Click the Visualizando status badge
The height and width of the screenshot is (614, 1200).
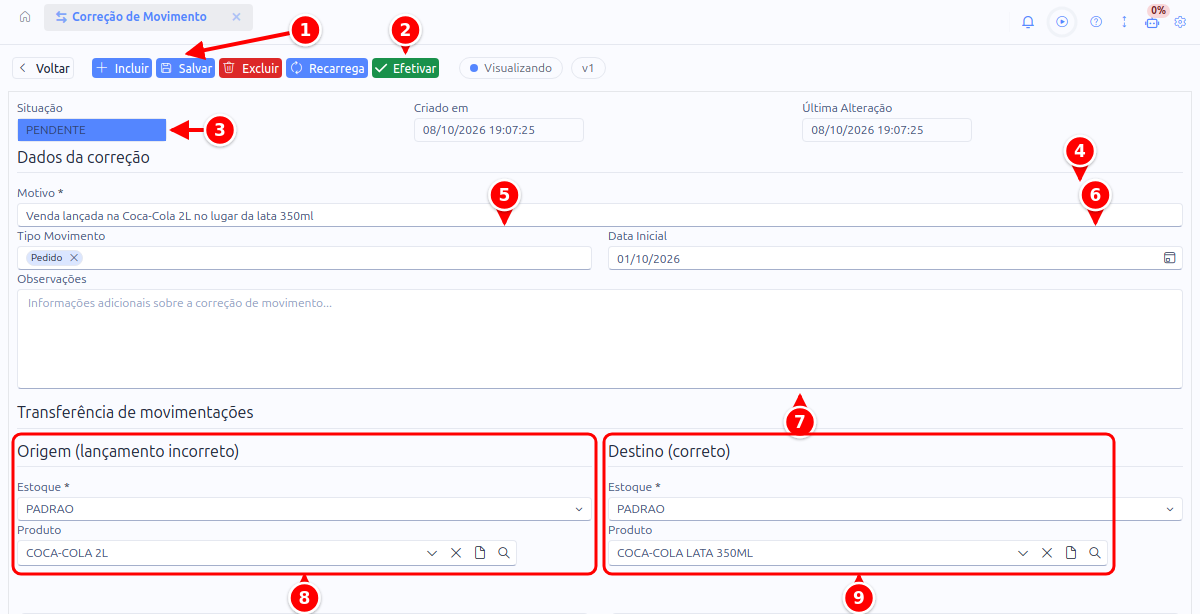[x=510, y=68]
